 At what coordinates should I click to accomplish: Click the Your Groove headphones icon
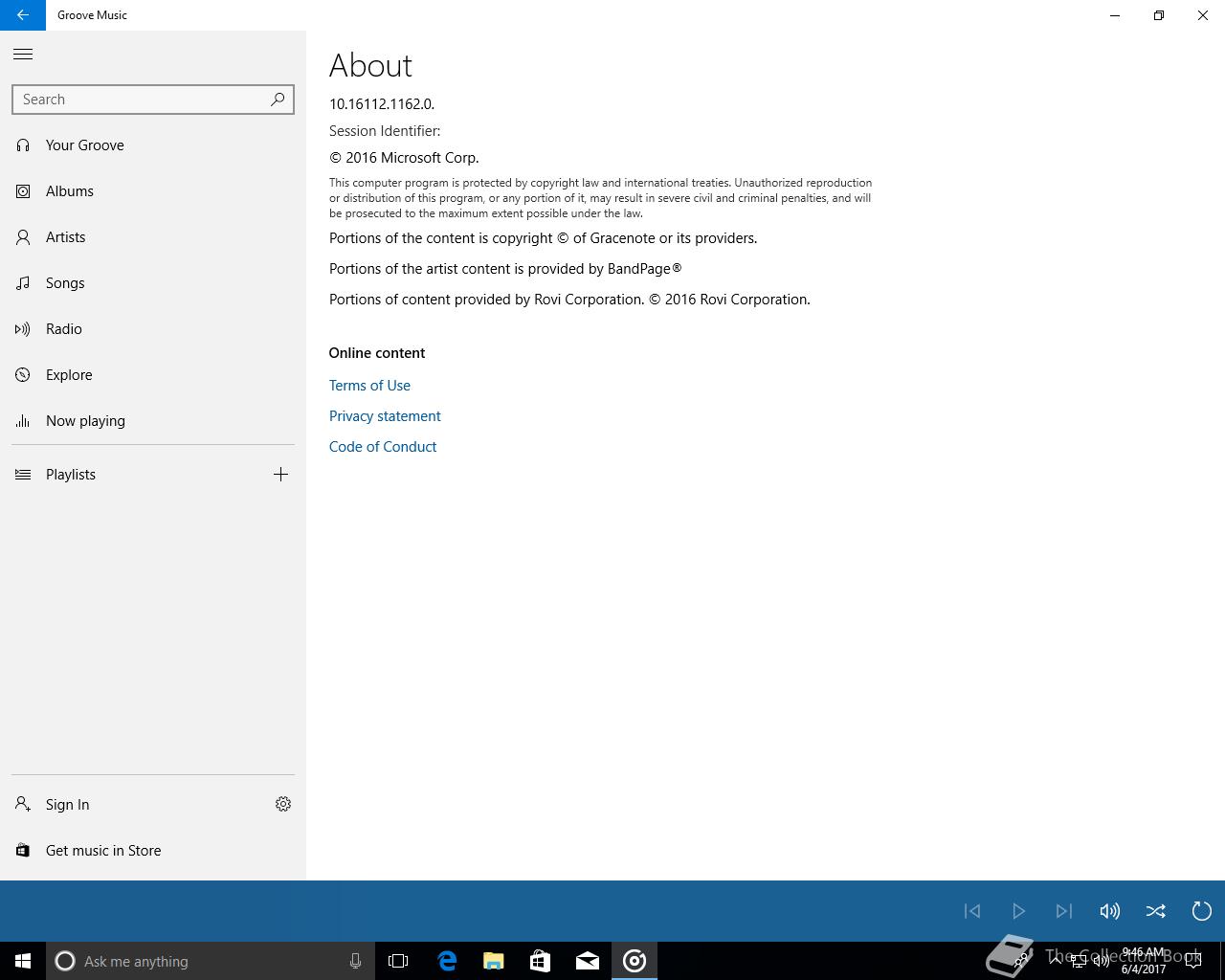[23, 145]
